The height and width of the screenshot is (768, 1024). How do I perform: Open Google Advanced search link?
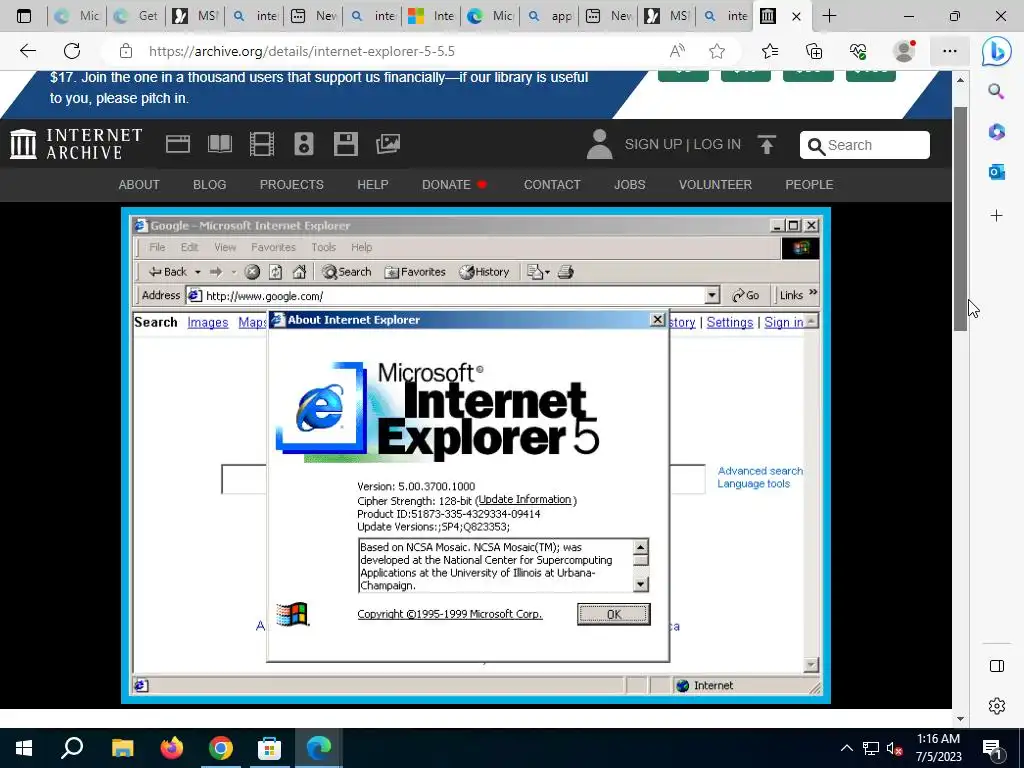(760, 471)
